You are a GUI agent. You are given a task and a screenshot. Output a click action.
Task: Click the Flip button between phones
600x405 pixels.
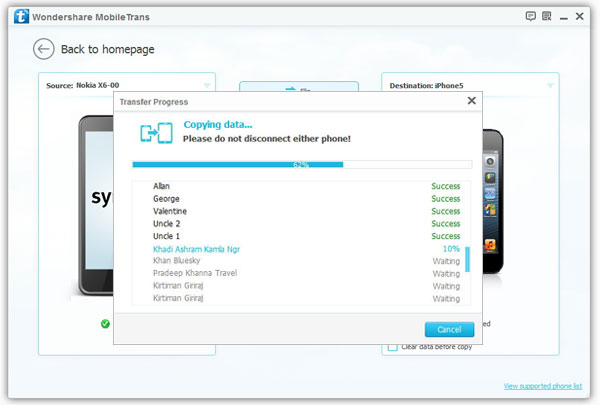click(299, 87)
